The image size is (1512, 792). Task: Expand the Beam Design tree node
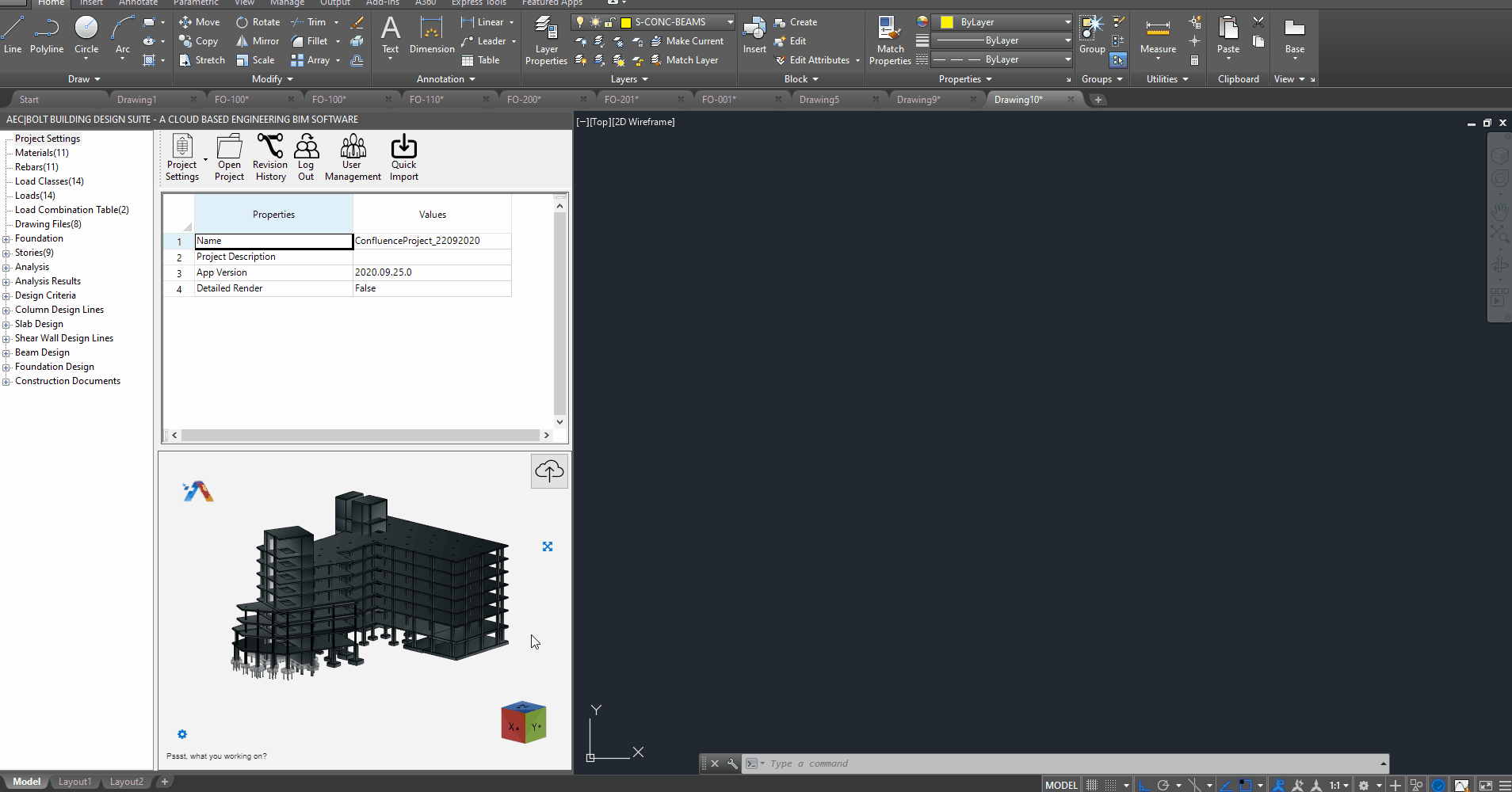click(6, 352)
